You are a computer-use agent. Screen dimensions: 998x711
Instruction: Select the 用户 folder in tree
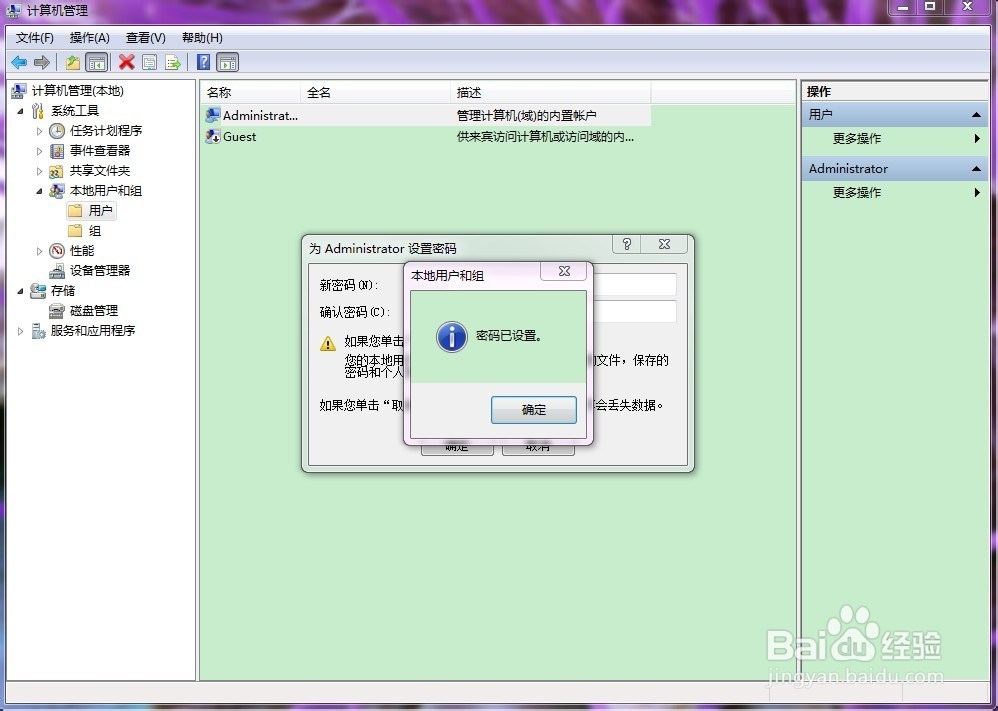(x=92, y=211)
